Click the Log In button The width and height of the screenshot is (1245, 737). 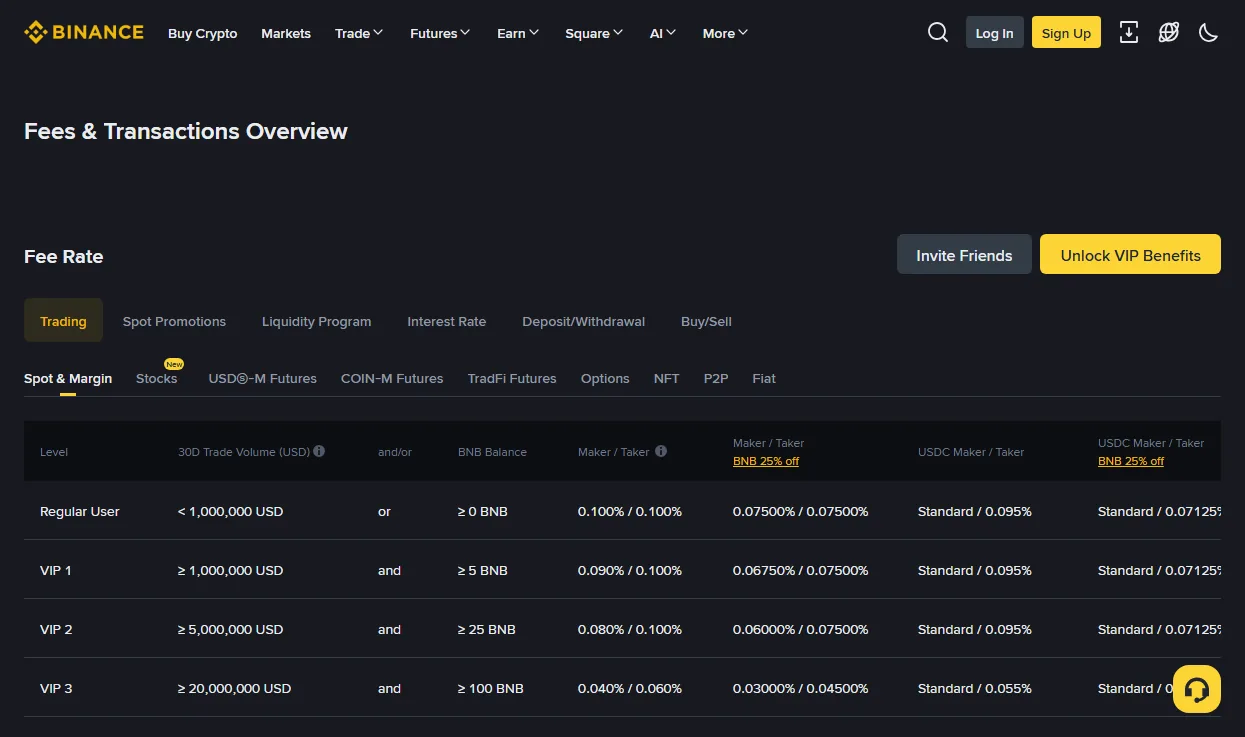click(x=995, y=32)
